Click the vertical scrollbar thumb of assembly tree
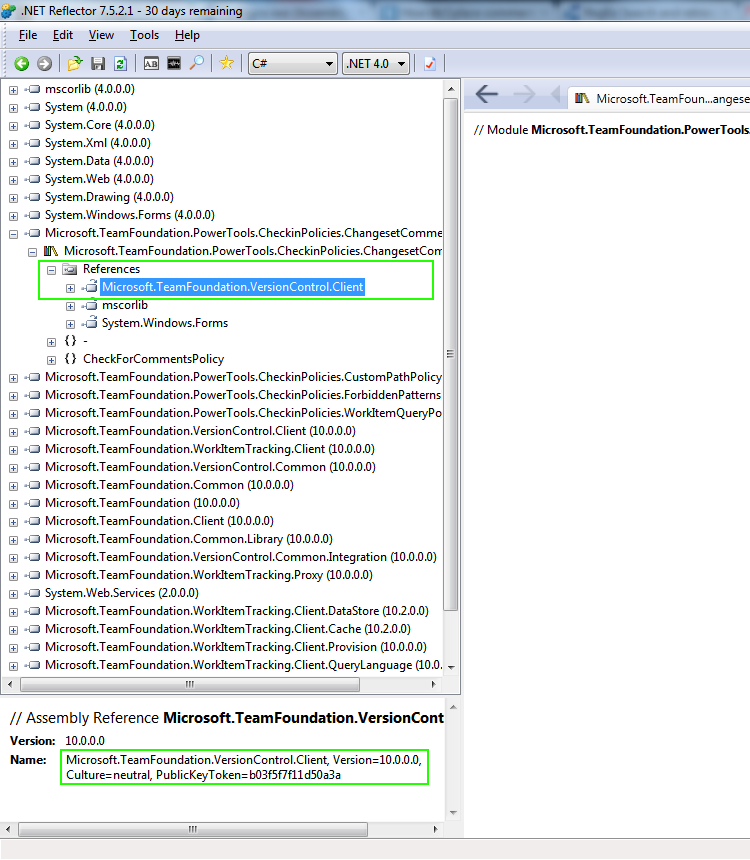Viewport: 750px width, 860px height. coord(450,354)
